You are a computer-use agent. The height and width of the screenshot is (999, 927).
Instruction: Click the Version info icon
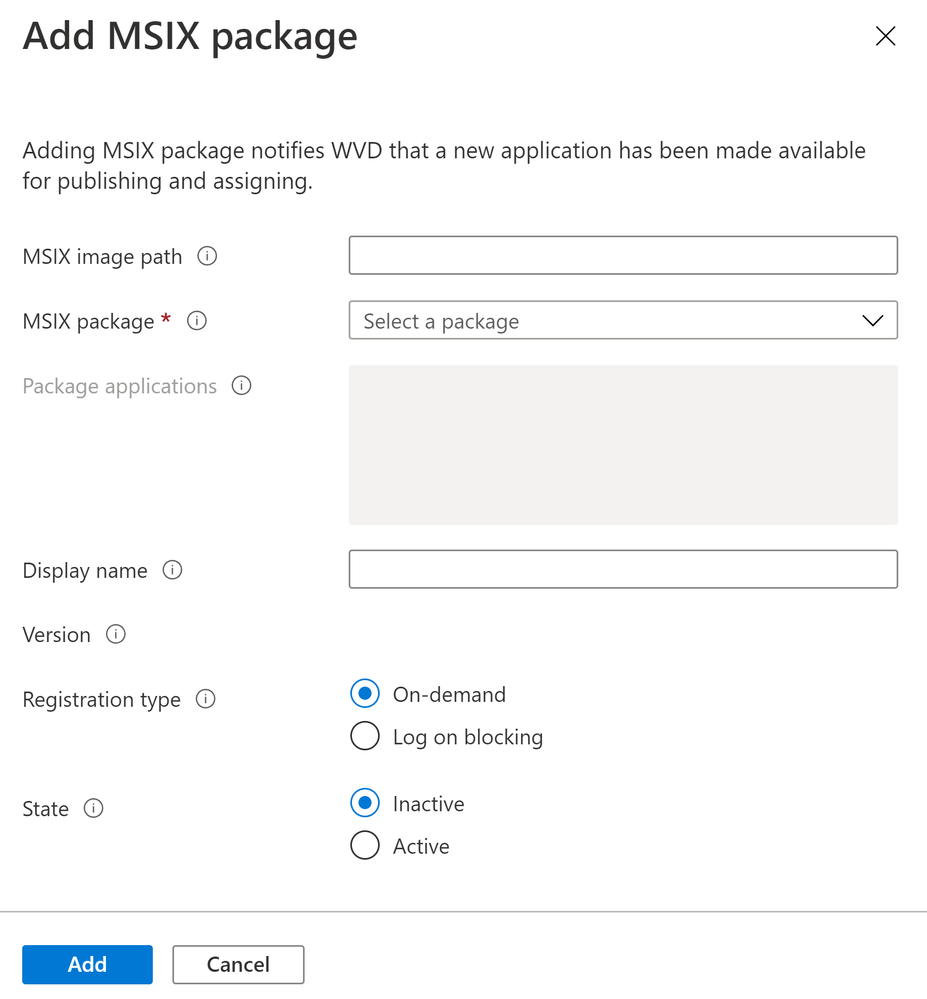(x=116, y=634)
